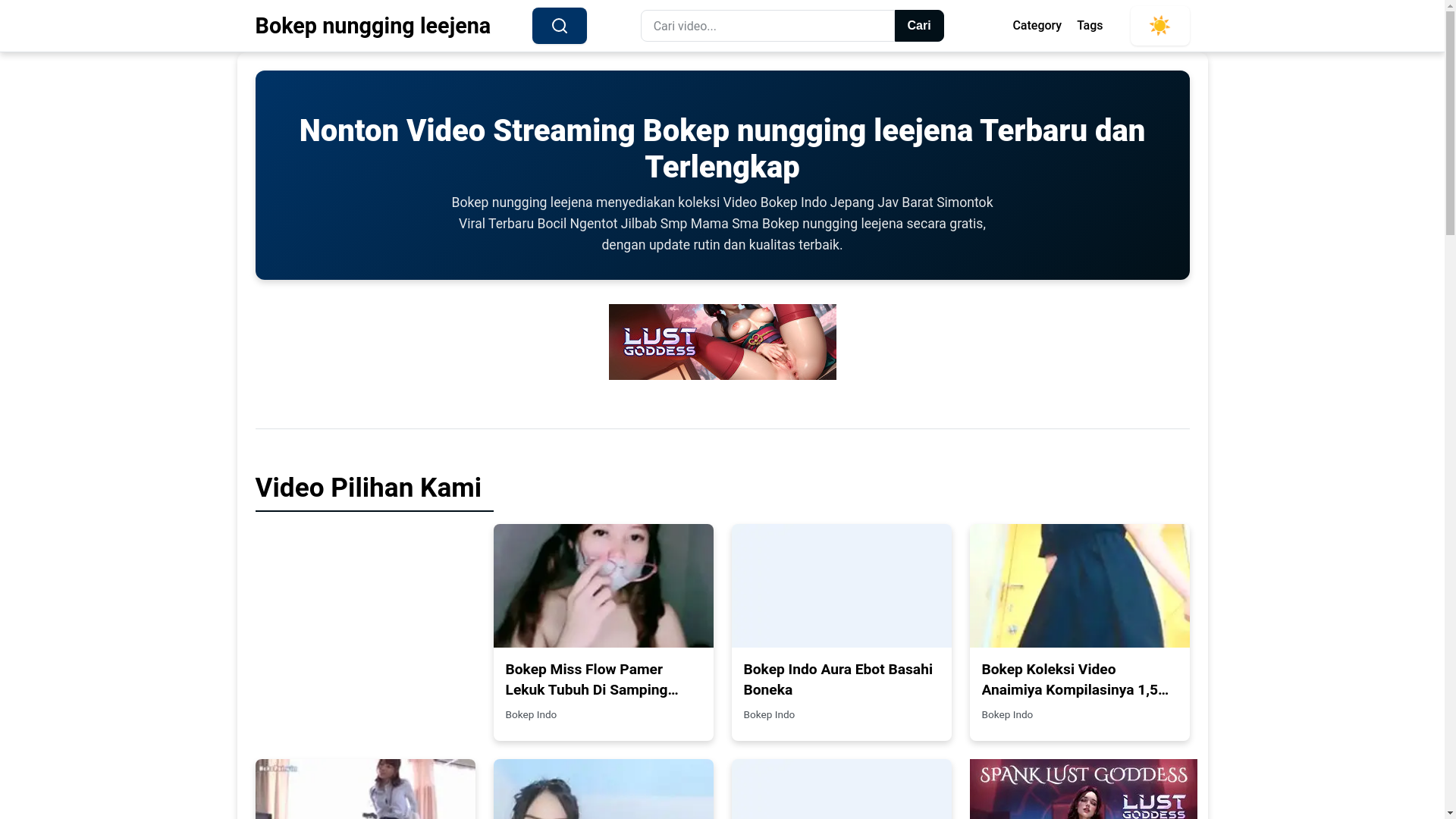Viewport: 1456px width, 819px height.
Task: Open the Category menu
Action: point(1037,26)
